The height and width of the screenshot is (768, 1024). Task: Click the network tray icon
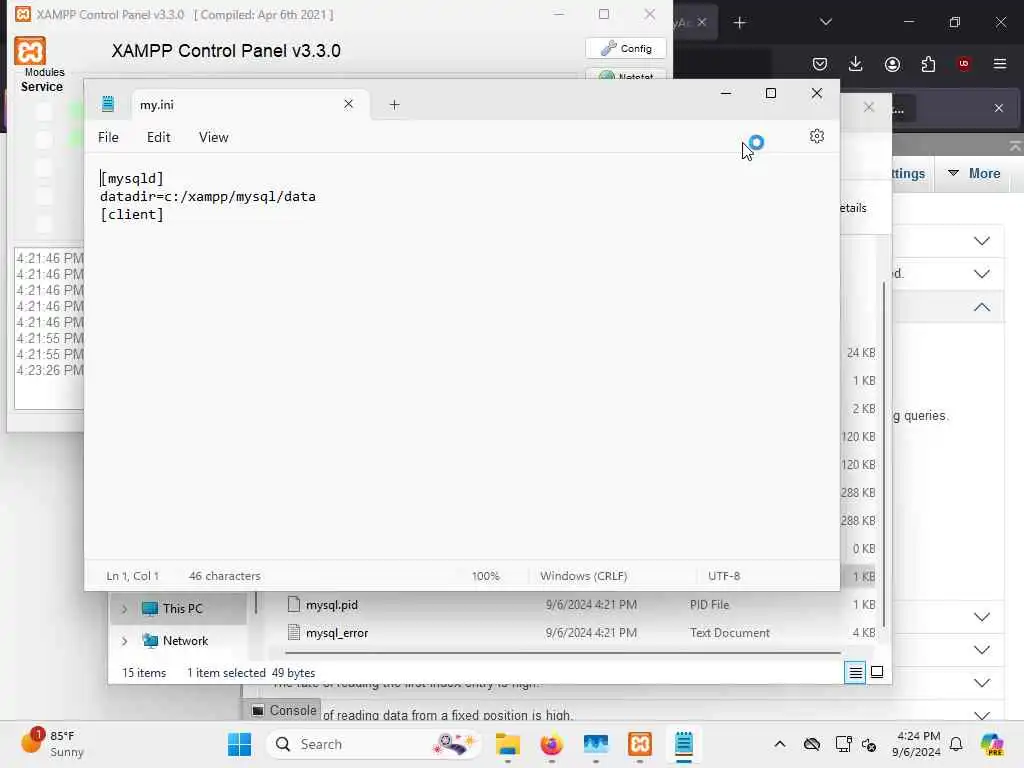[843, 744]
